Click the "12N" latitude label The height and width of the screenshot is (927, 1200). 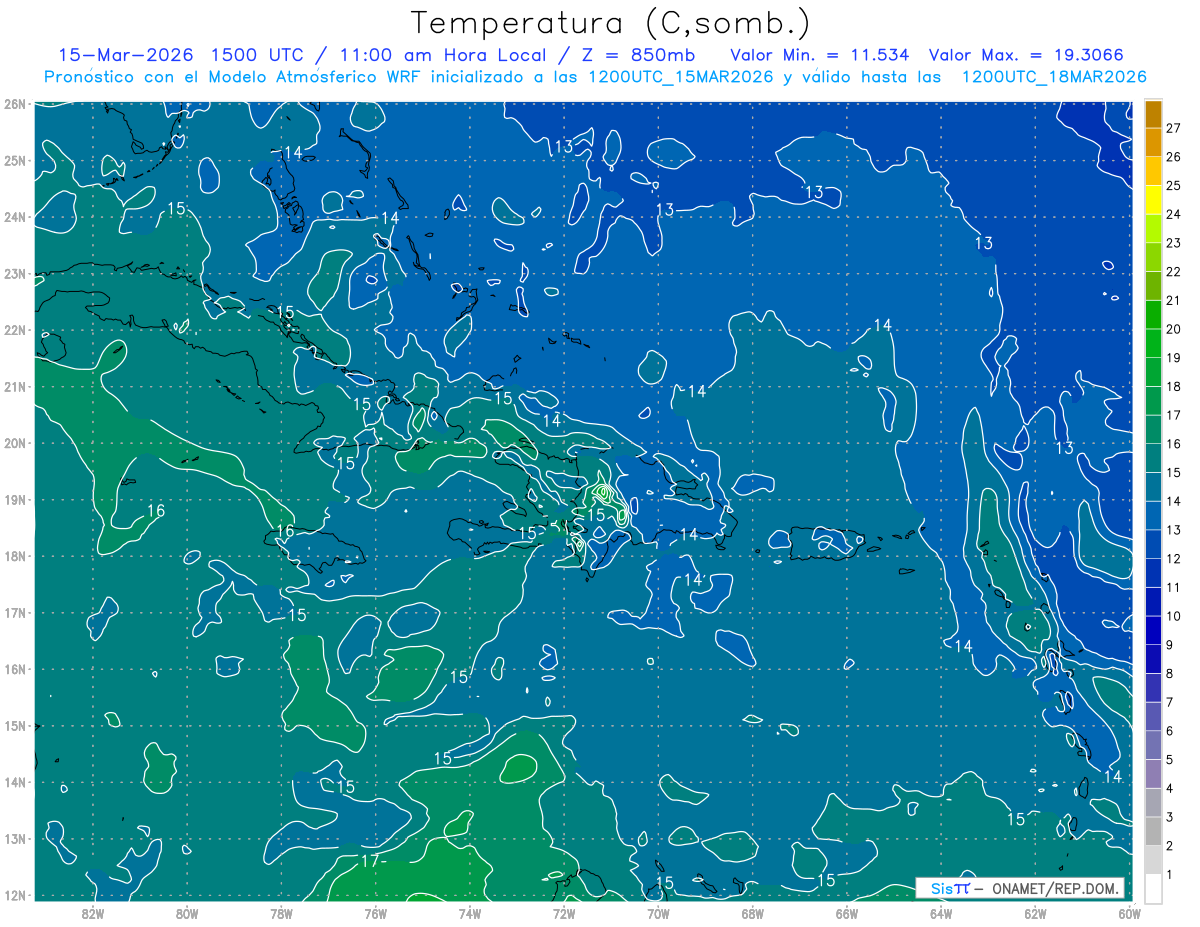point(14,895)
